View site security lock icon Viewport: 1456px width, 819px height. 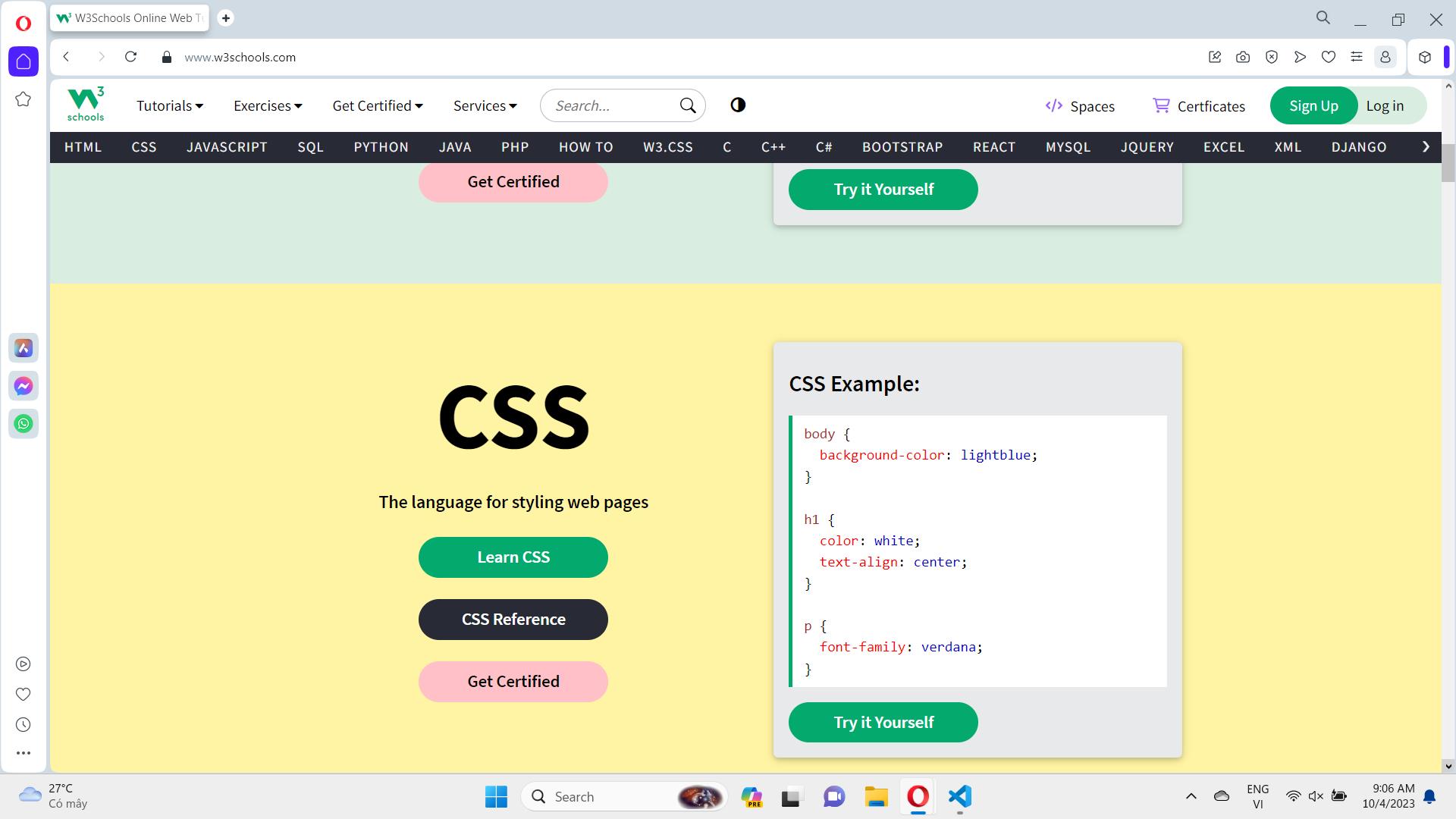[x=167, y=58]
